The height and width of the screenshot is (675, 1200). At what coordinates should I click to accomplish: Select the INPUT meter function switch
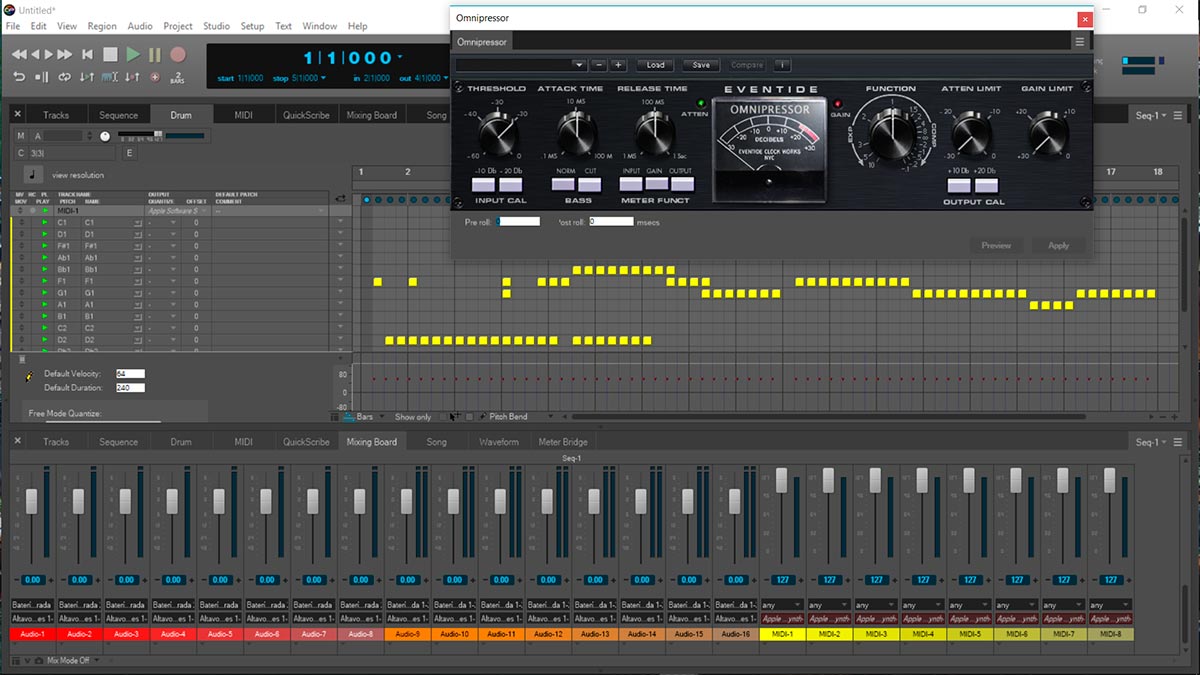(631, 184)
